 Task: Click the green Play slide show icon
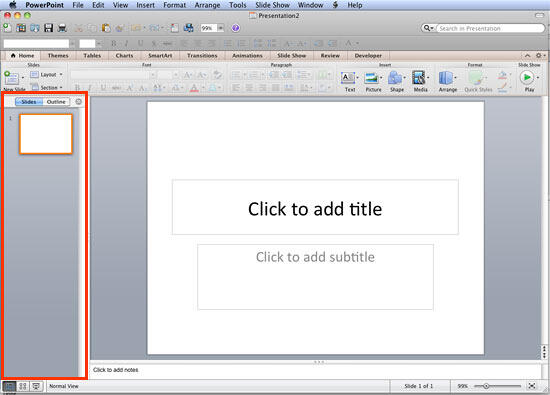(x=526, y=78)
